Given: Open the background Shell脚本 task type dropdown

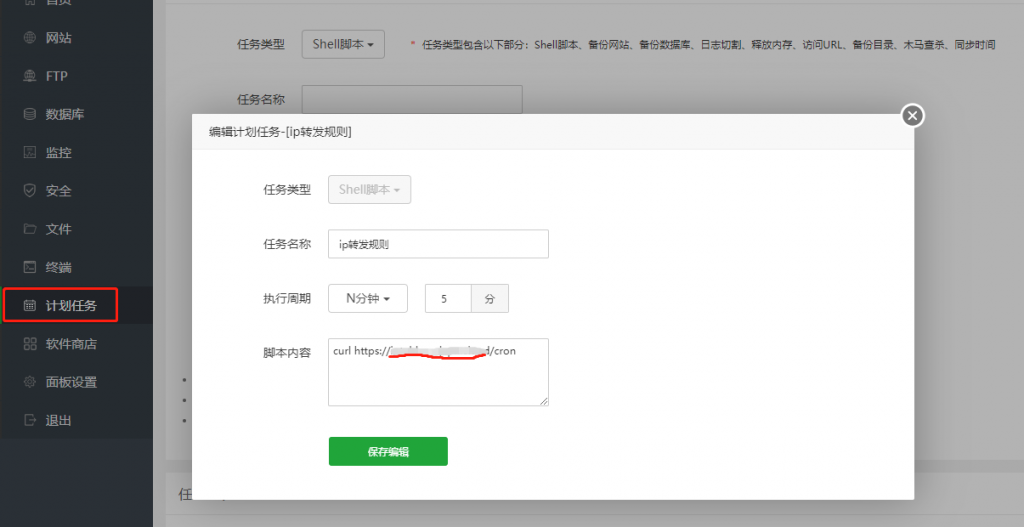Looking at the screenshot, I should click(x=343, y=44).
